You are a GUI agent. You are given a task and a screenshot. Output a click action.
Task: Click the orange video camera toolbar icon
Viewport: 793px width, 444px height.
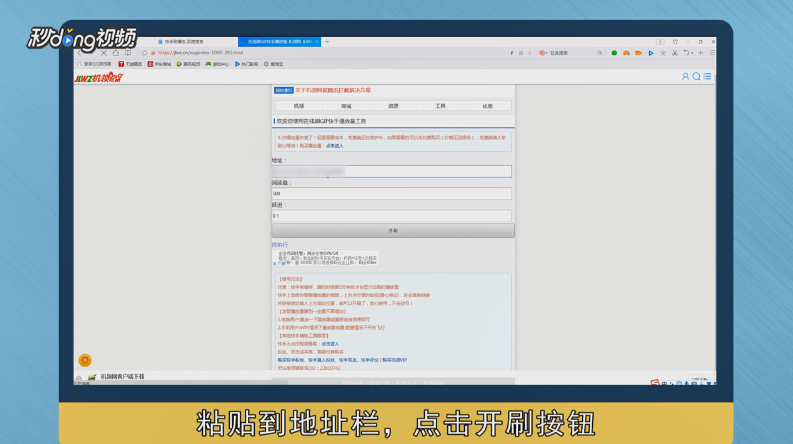click(638, 53)
